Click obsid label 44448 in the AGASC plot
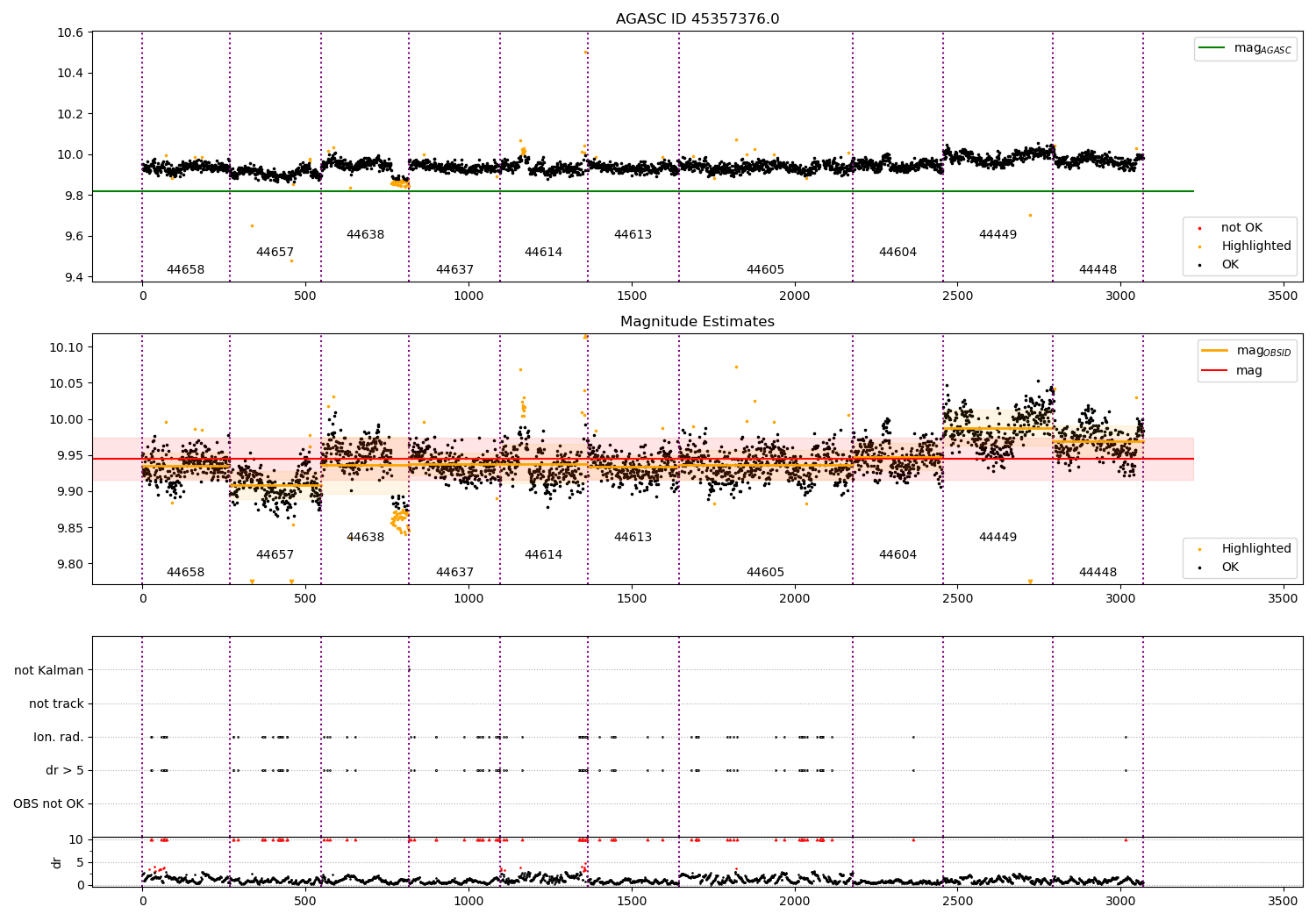Screen dimensions: 1316x921 coord(1098,270)
